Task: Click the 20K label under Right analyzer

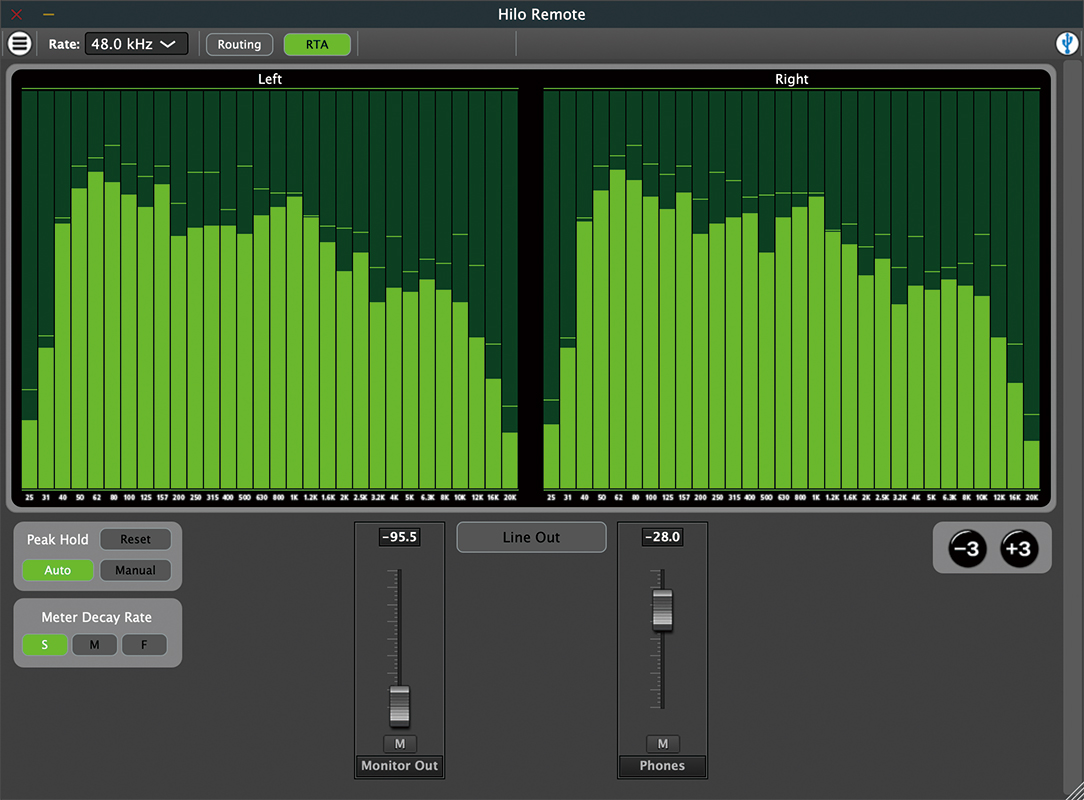Action: tap(1031, 498)
